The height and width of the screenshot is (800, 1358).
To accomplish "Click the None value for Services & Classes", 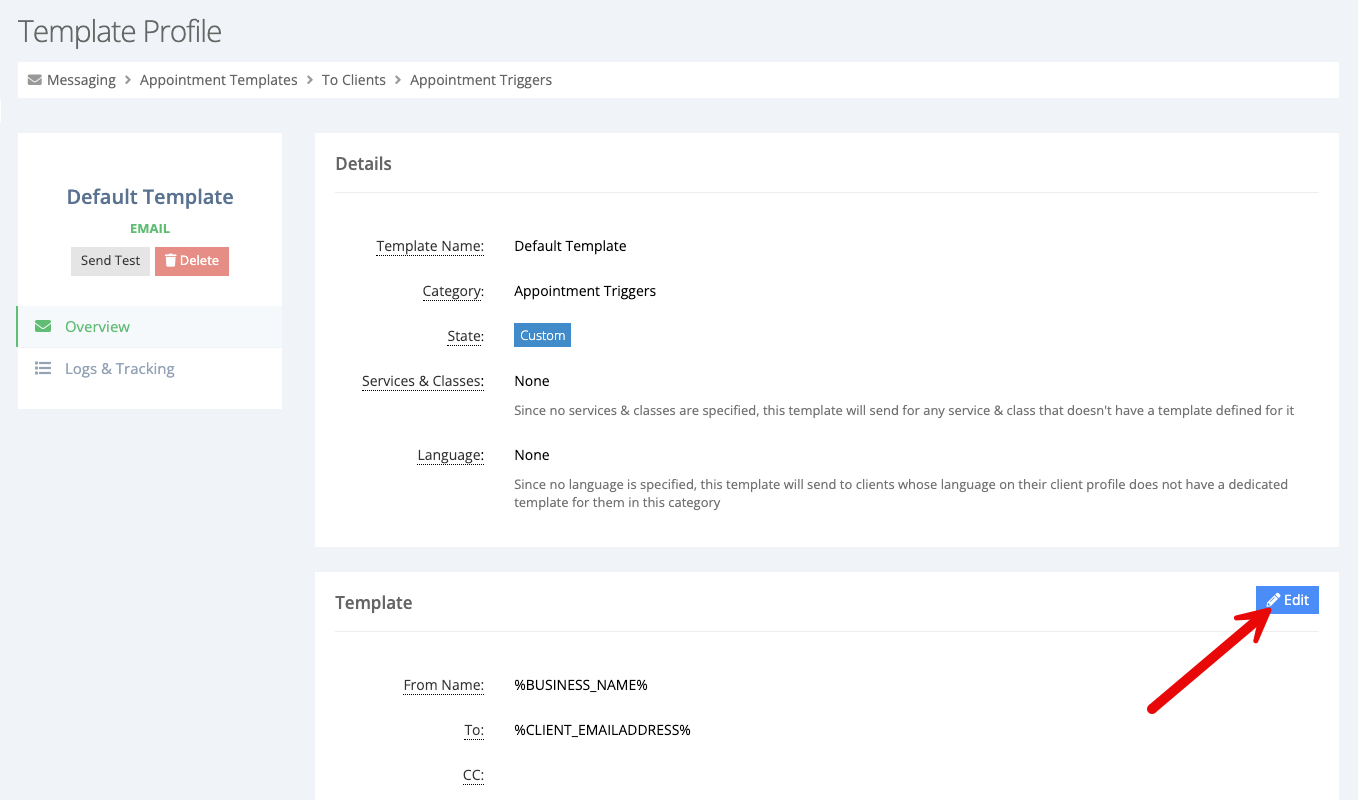I will (x=532, y=381).
